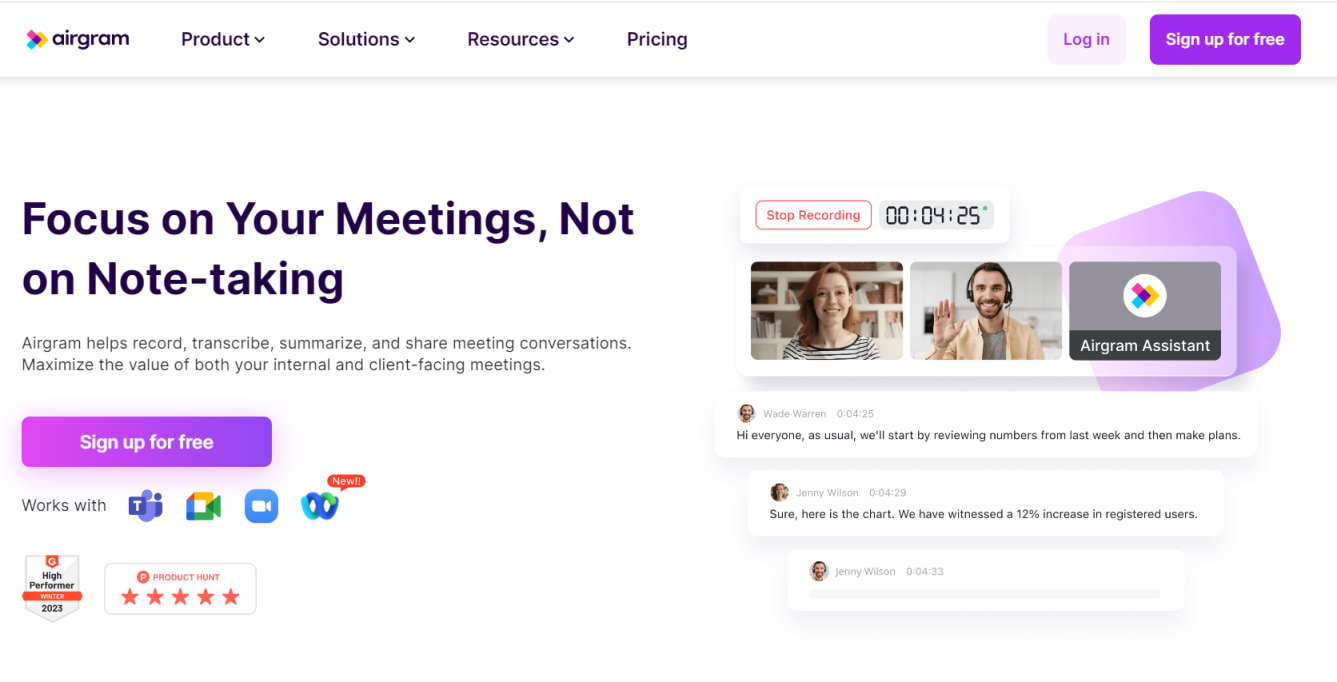The image size is (1337, 682).
Task: Expand the Product dropdown menu
Action: 222,40
